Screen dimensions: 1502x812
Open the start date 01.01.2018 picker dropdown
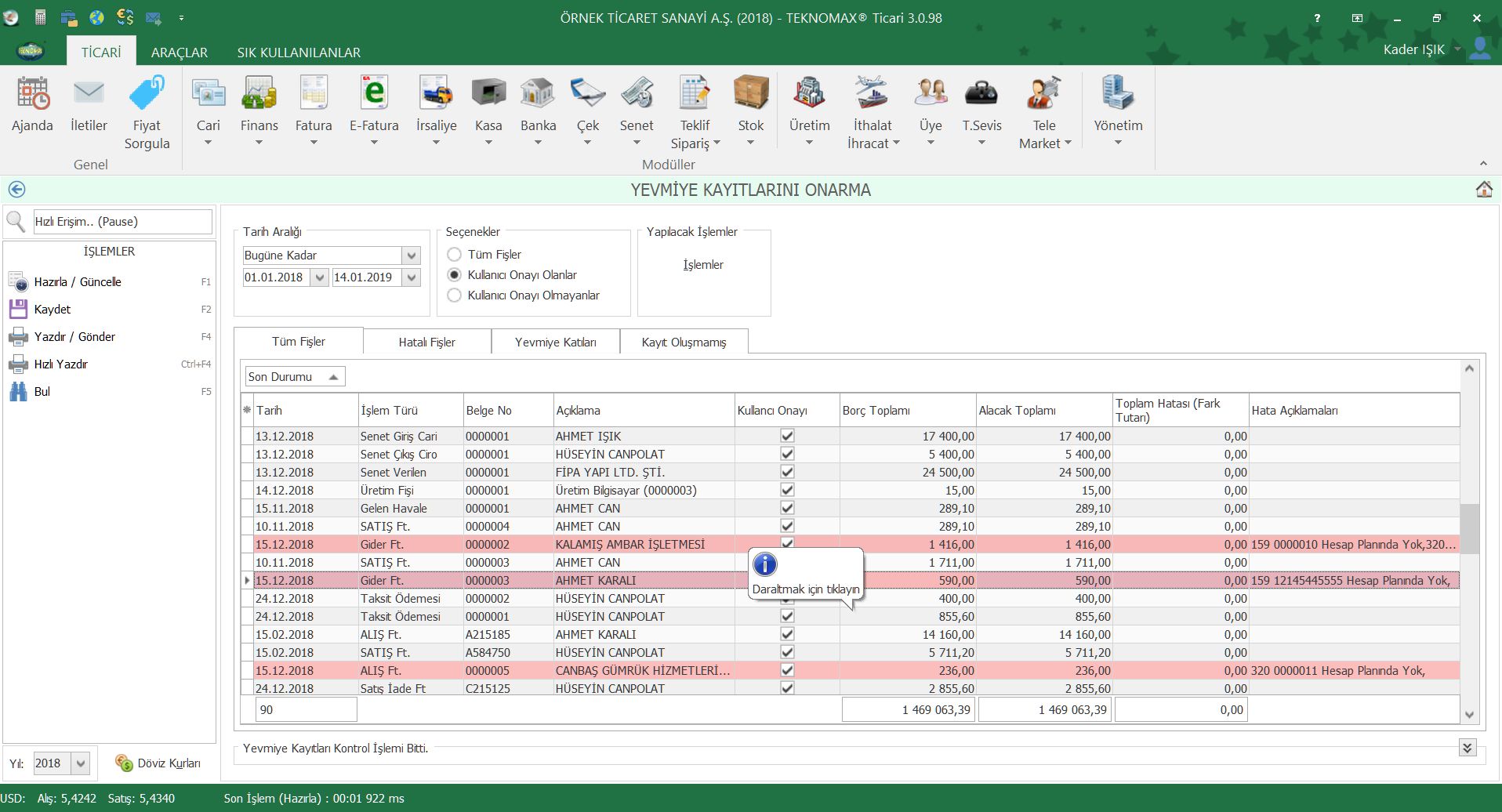319,277
